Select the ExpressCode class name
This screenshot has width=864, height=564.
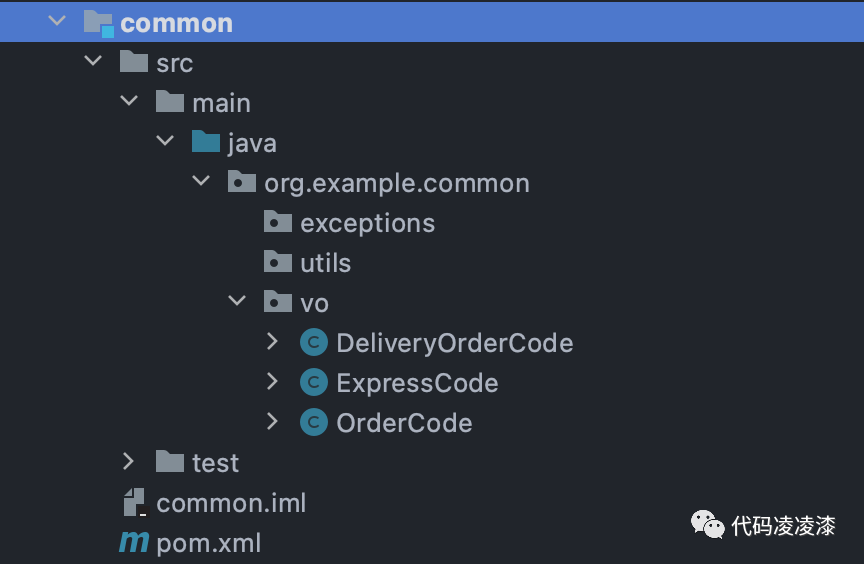coord(417,383)
